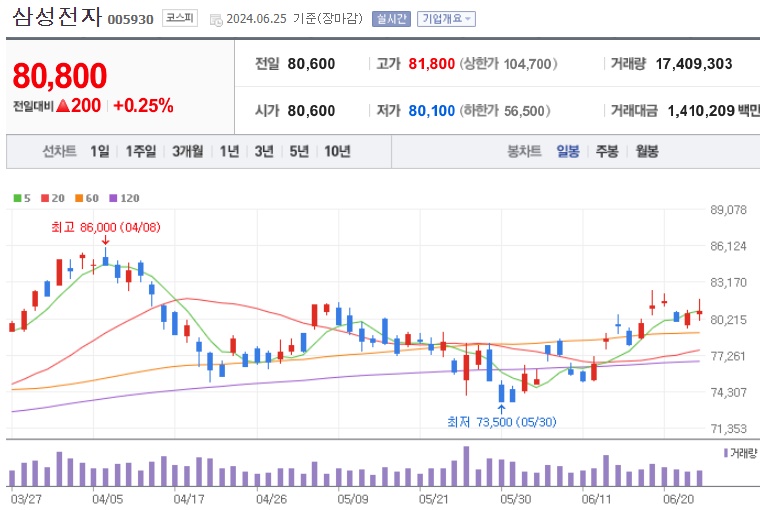Open the 기업개요 dropdown
Image resolution: width=760 pixels, height=510 pixels.
[x=446, y=19]
